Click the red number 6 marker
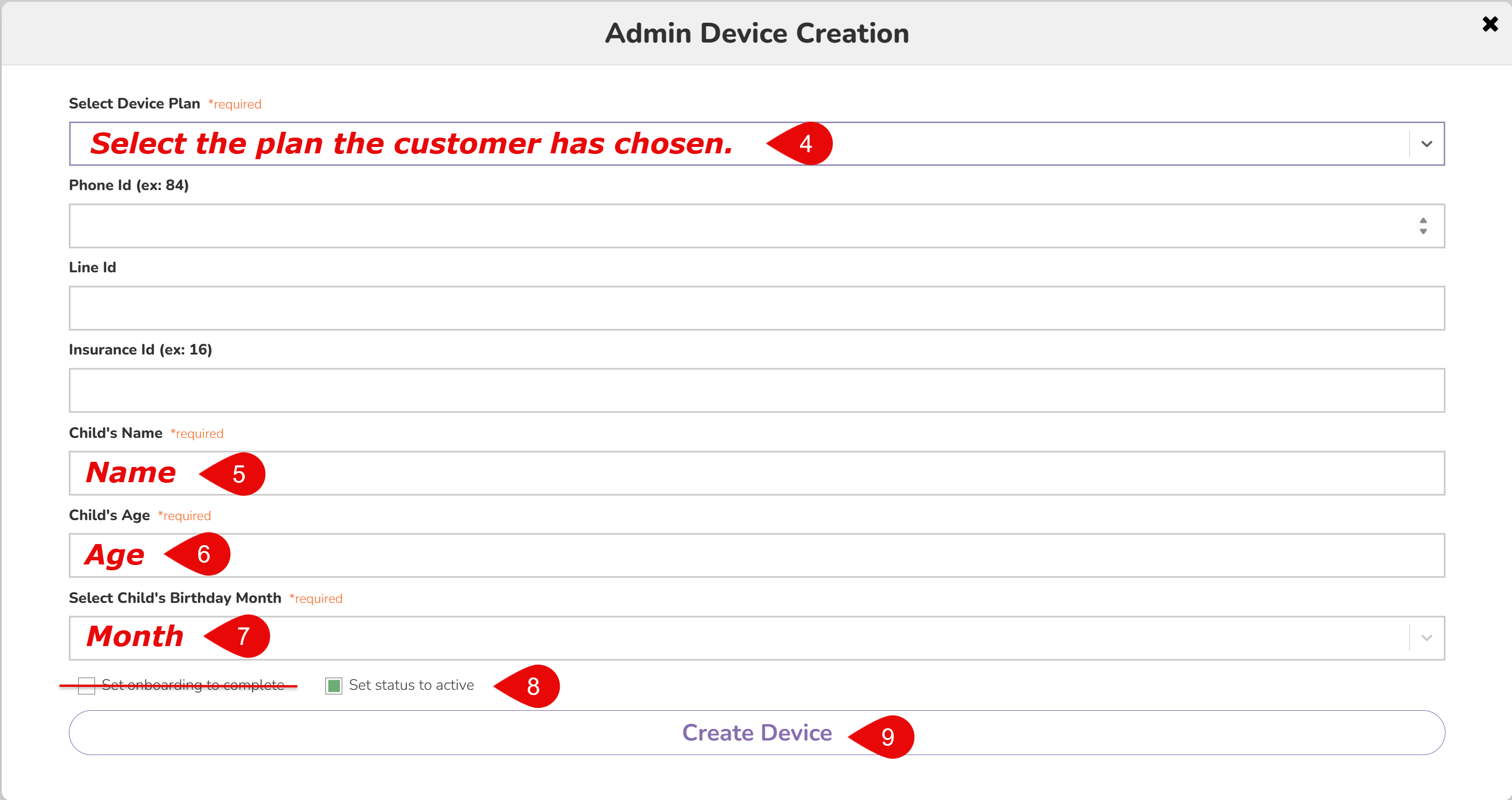Image resolution: width=1512 pixels, height=800 pixels. 203,554
